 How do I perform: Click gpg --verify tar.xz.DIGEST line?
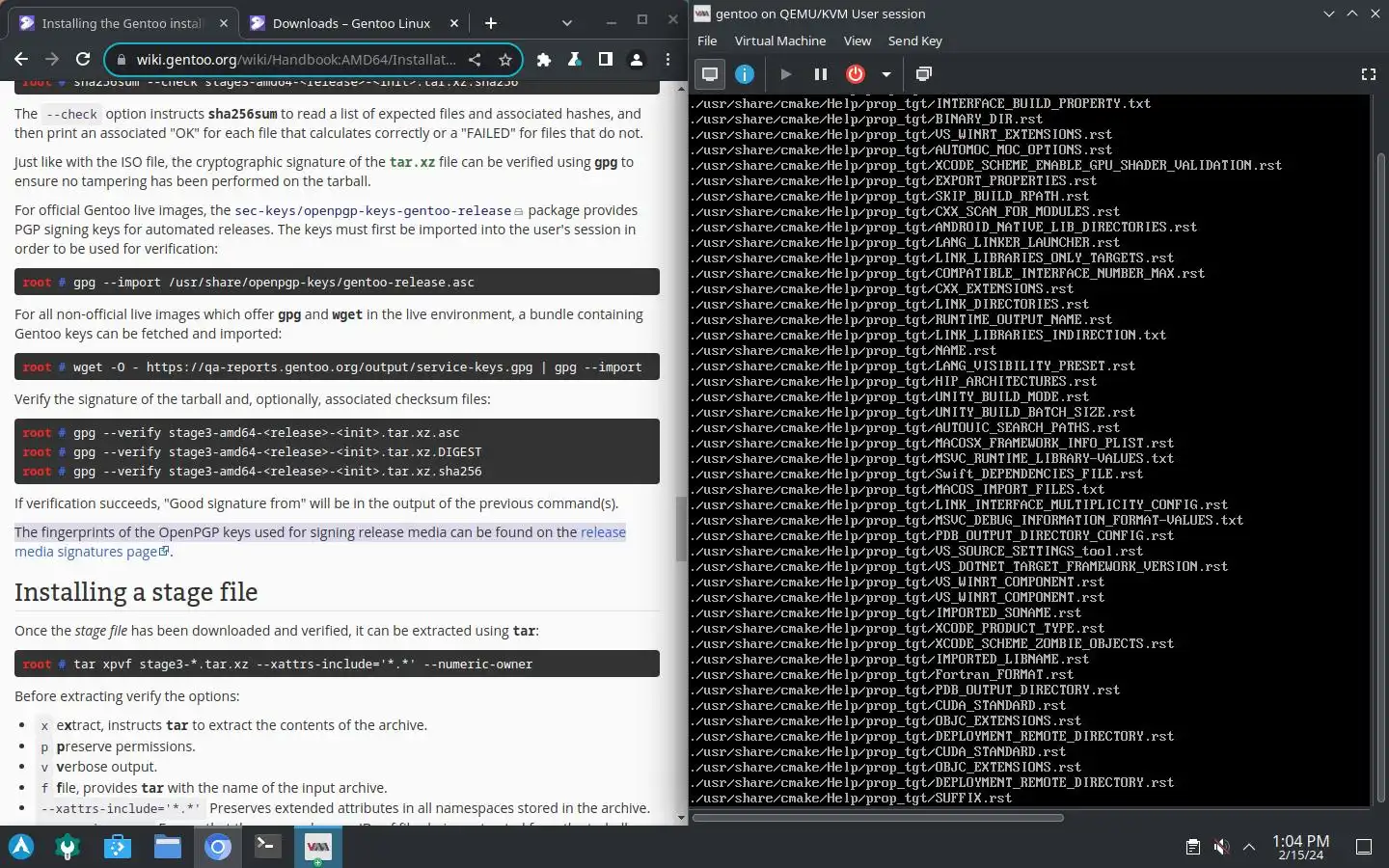[277, 451]
